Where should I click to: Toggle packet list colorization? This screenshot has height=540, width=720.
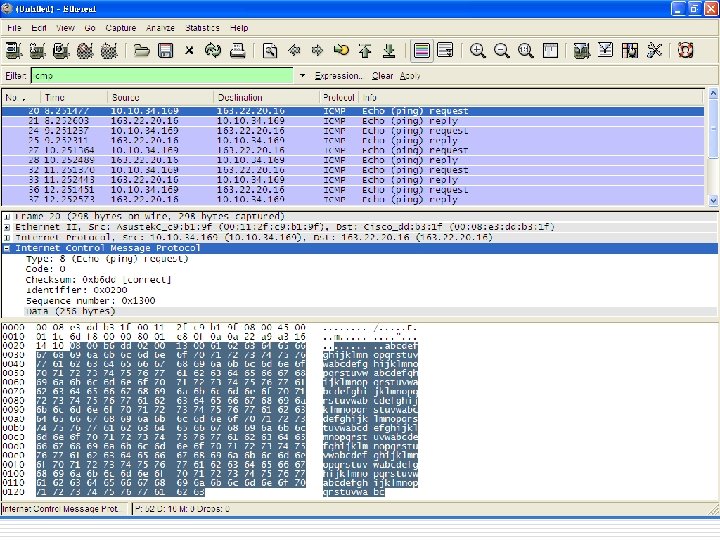point(422,50)
